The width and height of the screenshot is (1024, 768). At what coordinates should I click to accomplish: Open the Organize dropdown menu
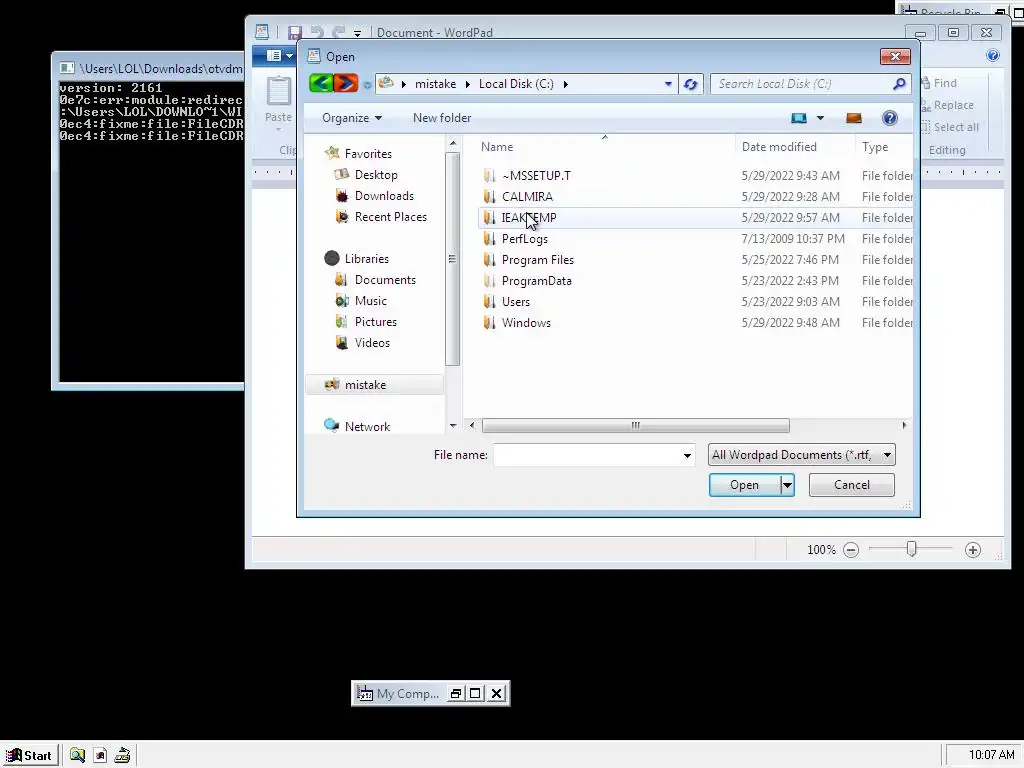351,118
